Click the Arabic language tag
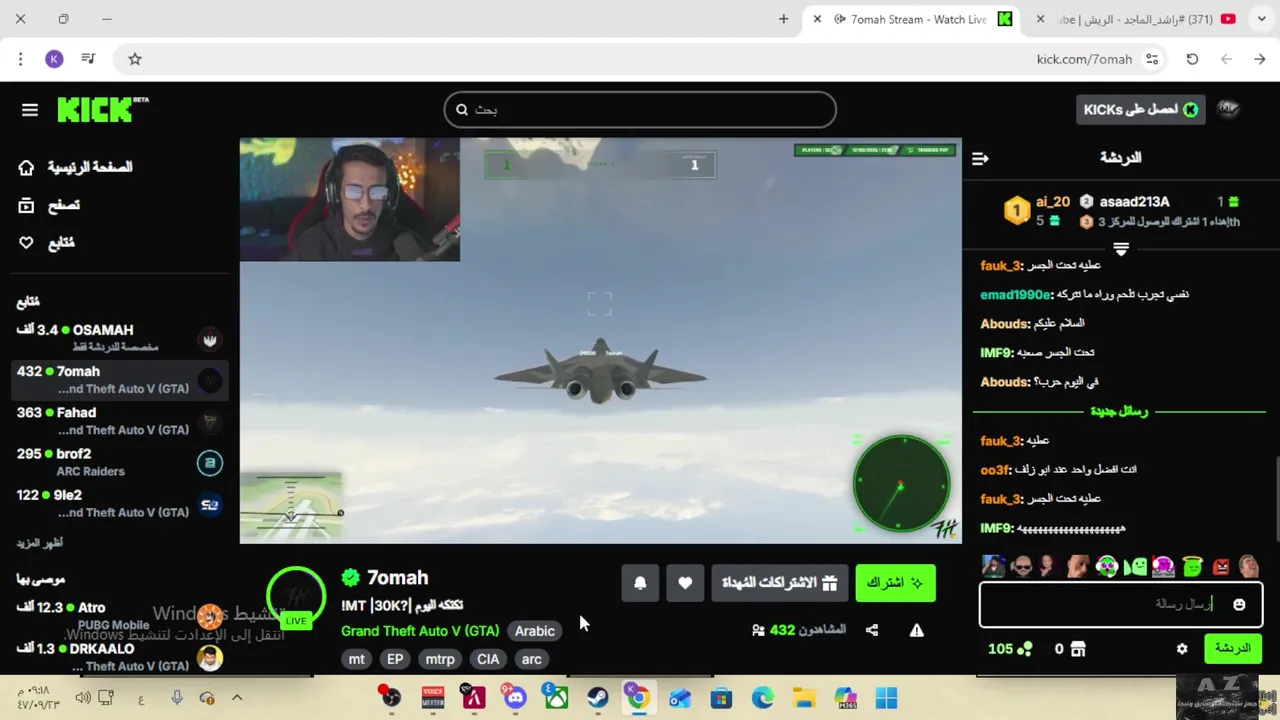1280x720 pixels. tap(534, 631)
